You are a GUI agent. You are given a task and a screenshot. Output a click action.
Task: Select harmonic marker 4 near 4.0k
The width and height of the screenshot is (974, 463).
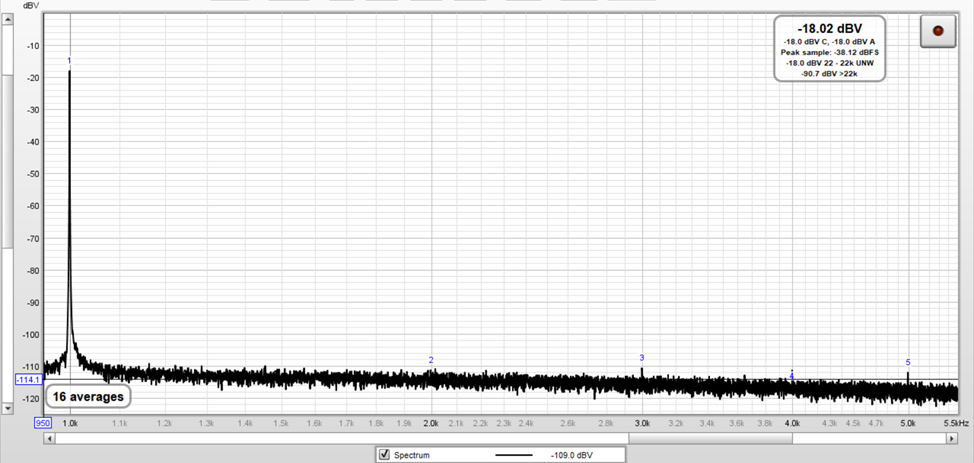792,375
